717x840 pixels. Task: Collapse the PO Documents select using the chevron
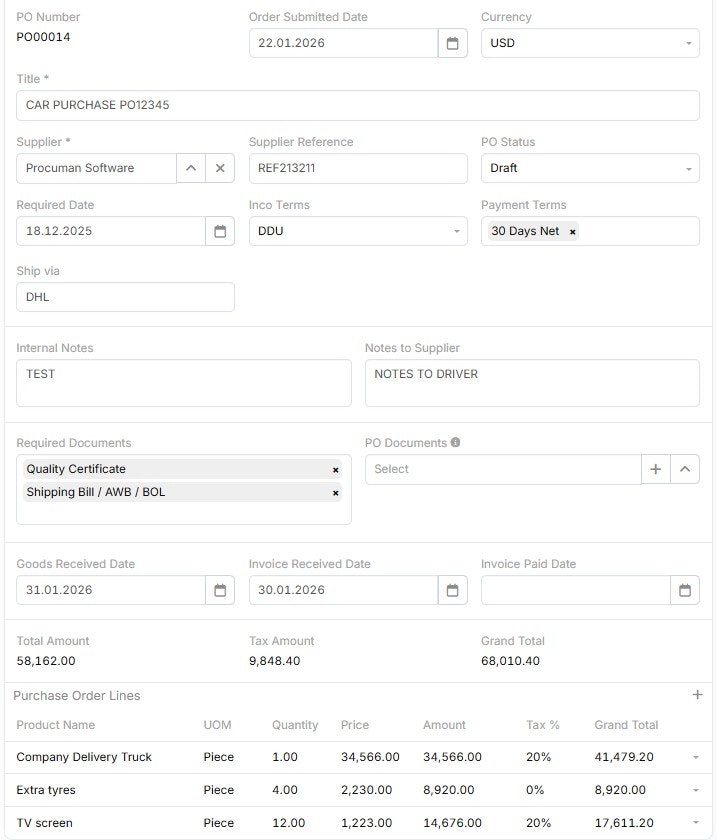(x=685, y=469)
